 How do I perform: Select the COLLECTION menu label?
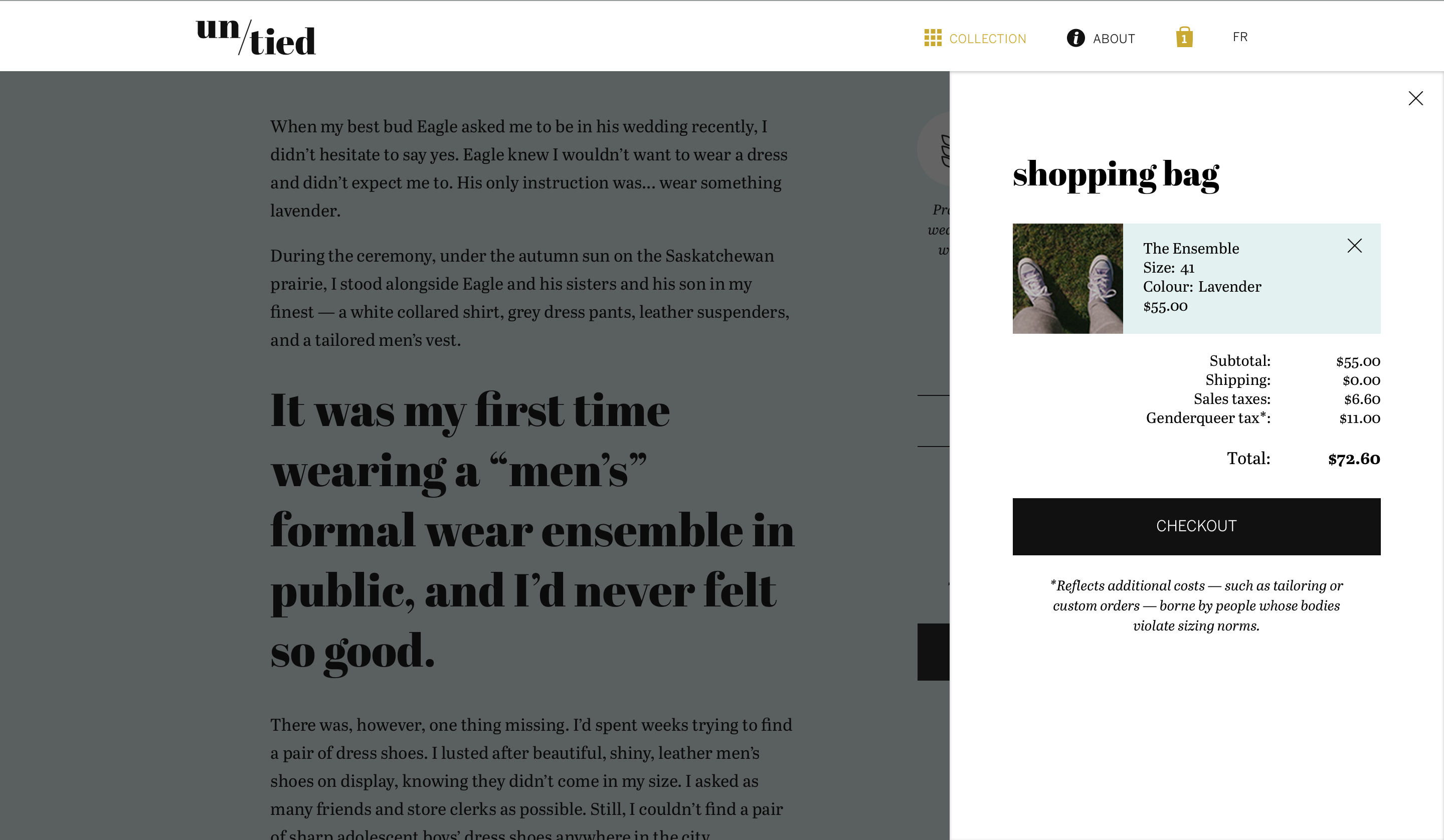(987, 39)
